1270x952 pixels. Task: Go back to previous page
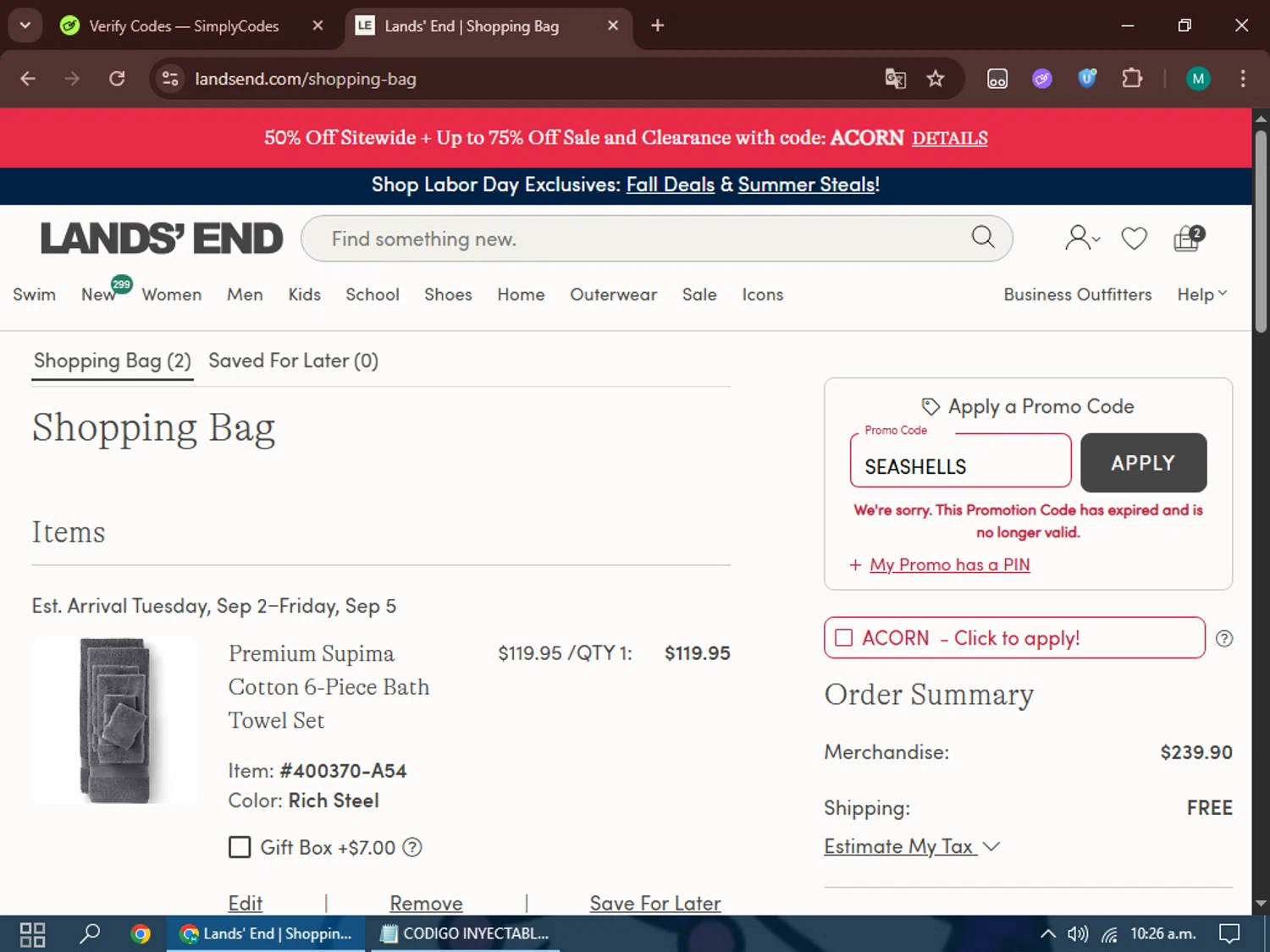(28, 79)
